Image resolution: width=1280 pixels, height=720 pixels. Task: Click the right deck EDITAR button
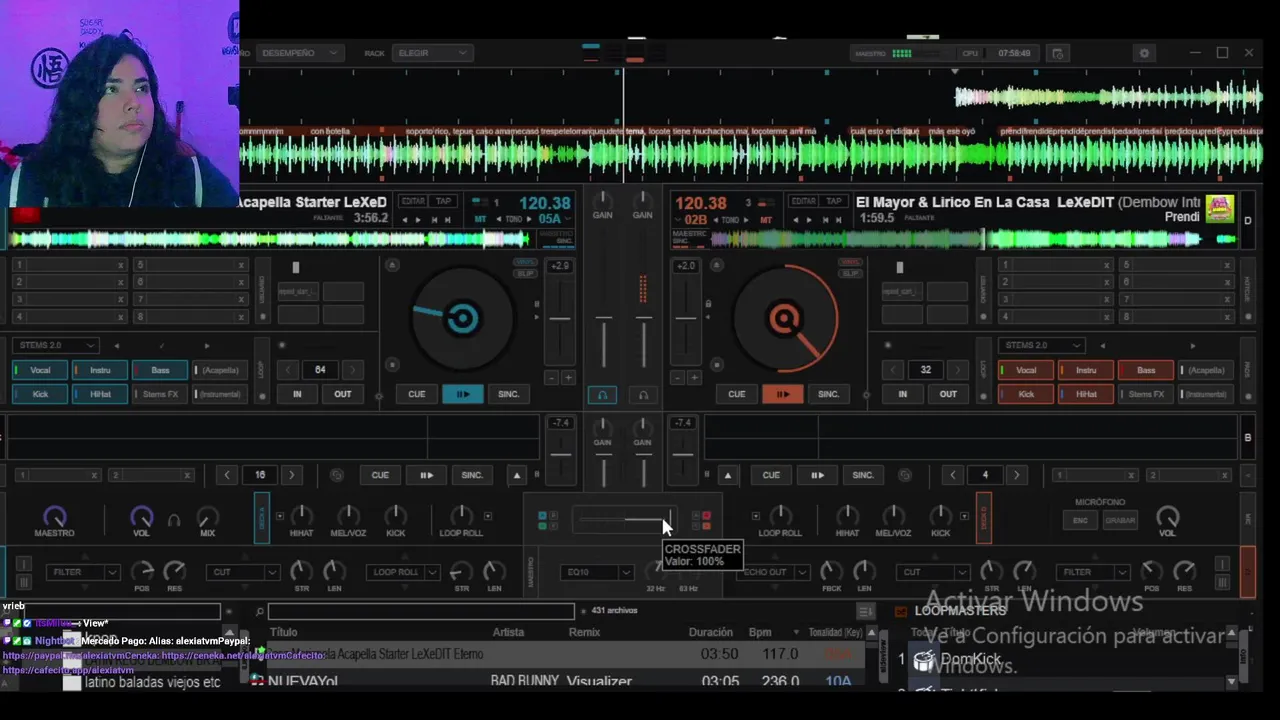coord(803,201)
